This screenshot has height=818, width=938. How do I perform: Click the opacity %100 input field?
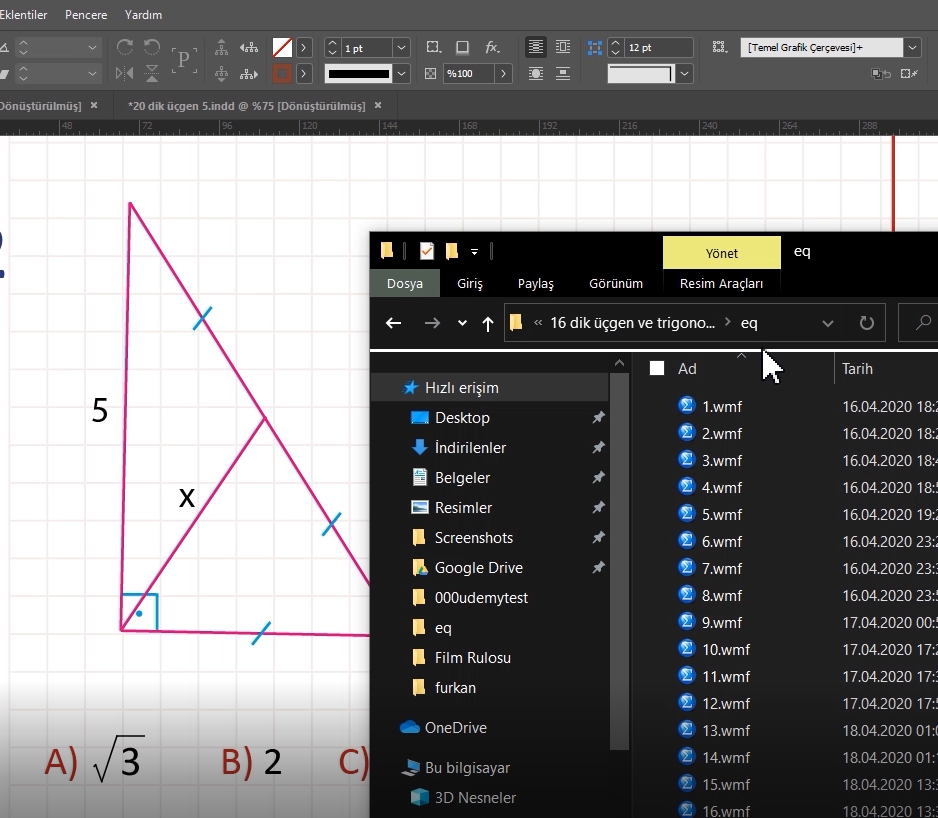click(x=467, y=74)
